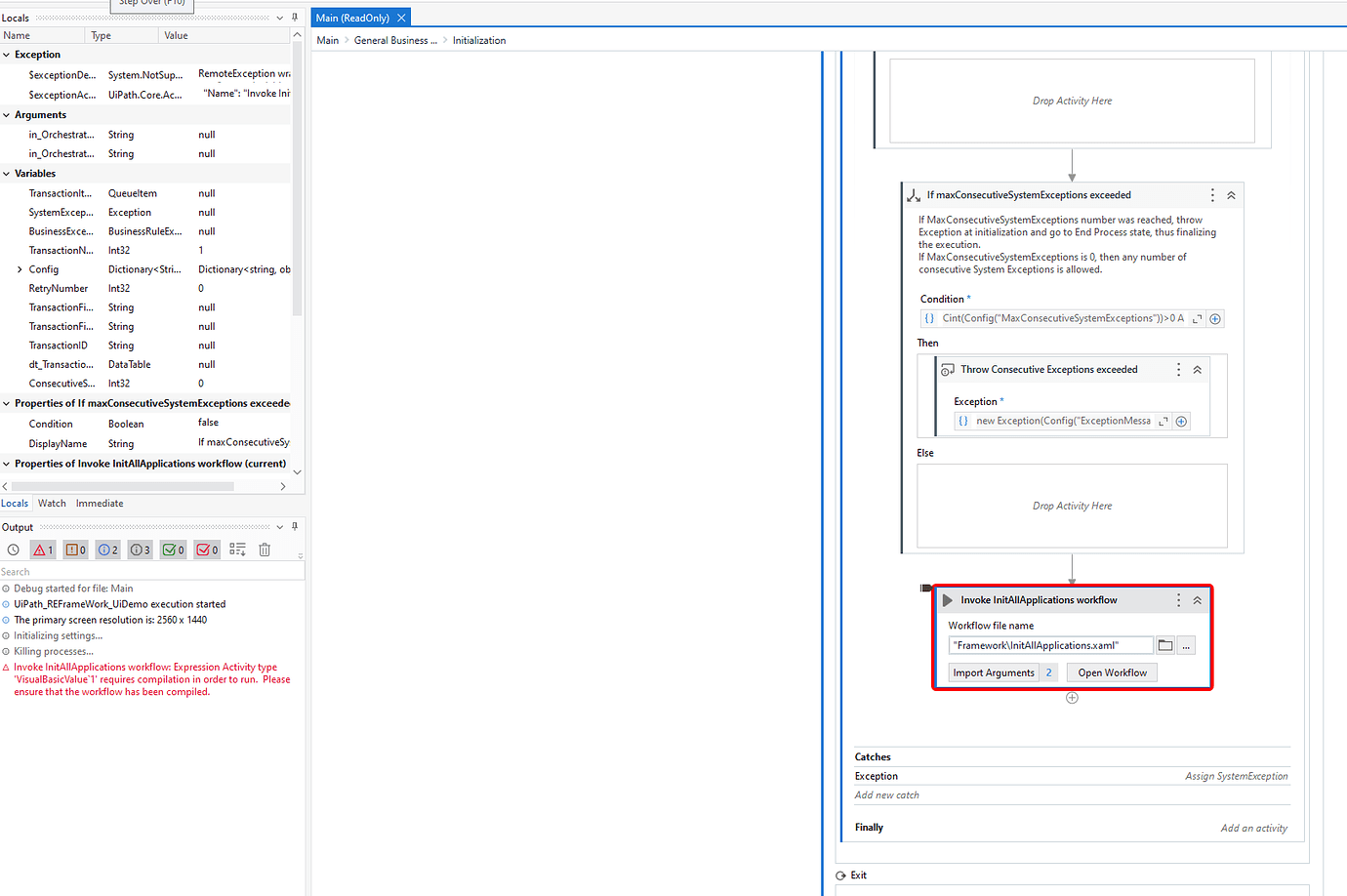Collapse the If maxConsecutiveSystemExceptions activity
1347x896 pixels.
coord(1231,194)
